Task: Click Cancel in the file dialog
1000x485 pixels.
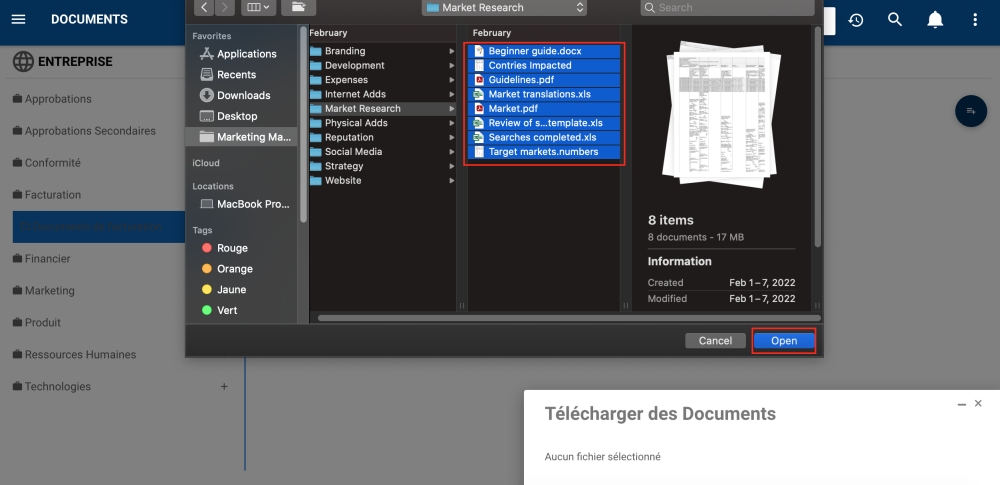Action: point(715,341)
